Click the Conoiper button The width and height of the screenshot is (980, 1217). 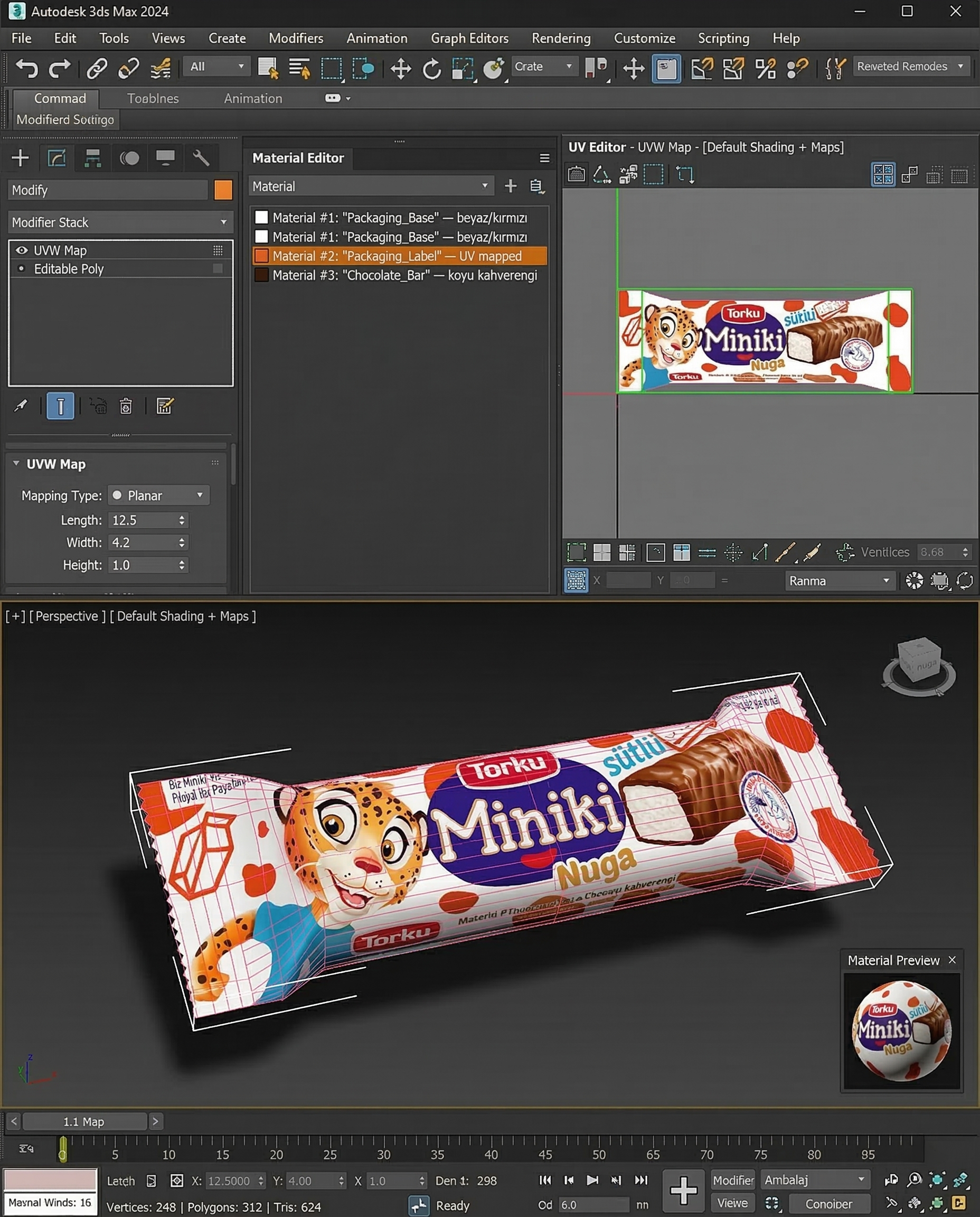click(828, 1203)
